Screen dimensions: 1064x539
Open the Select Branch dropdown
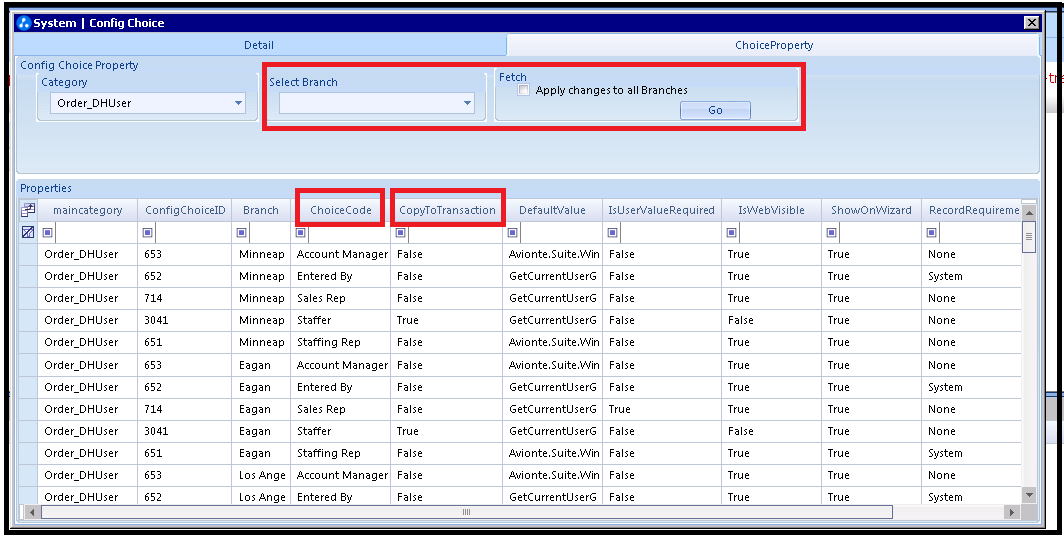point(468,103)
